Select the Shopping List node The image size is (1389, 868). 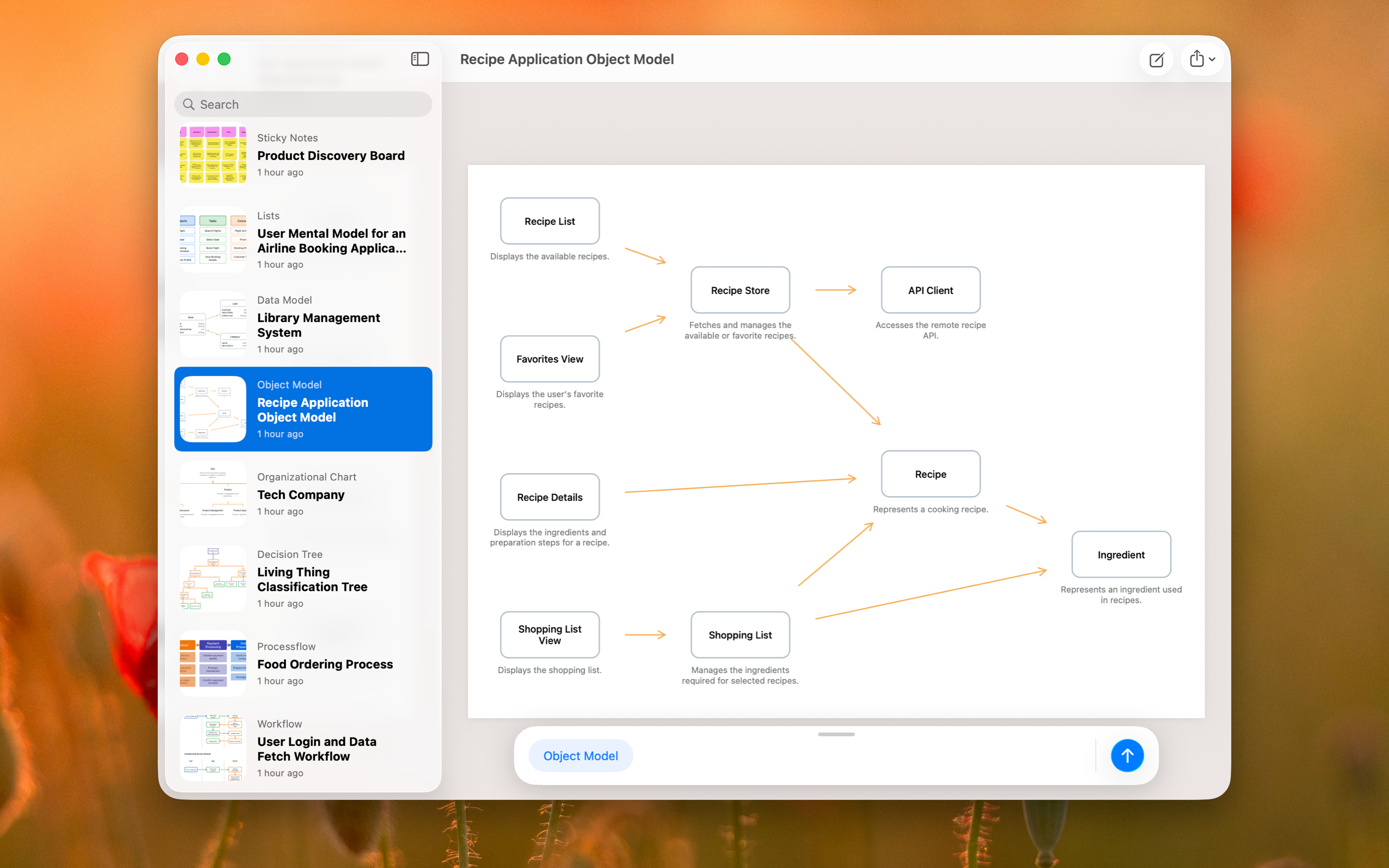pos(740,635)
